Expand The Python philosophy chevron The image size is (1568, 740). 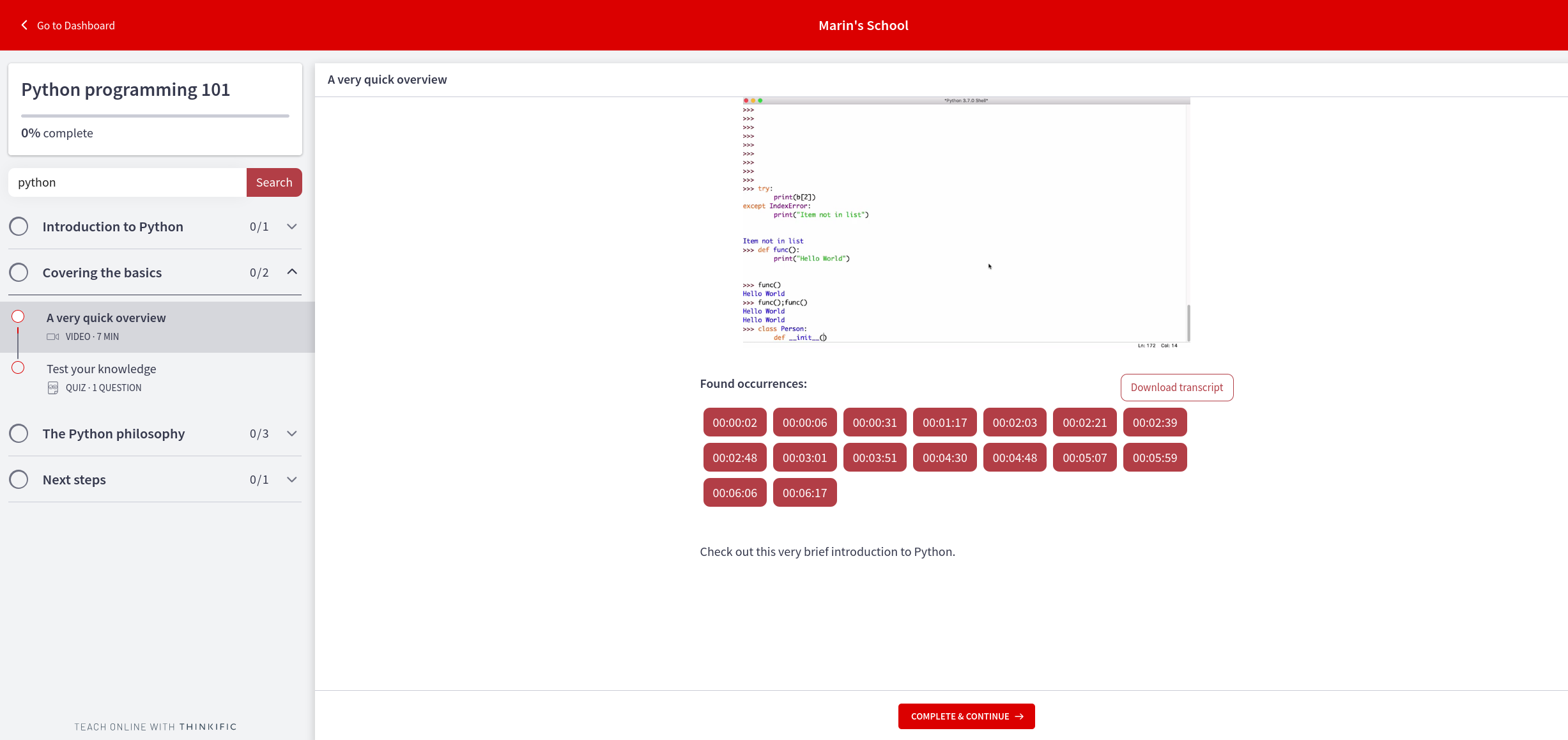pos(292,433)
